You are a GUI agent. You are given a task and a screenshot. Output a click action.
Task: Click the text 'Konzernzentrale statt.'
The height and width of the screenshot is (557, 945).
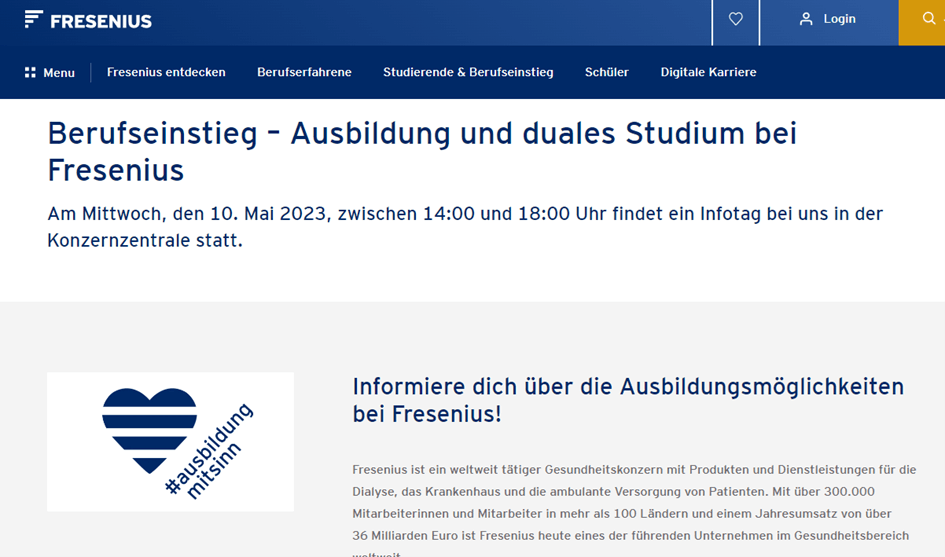pos(145,241)
